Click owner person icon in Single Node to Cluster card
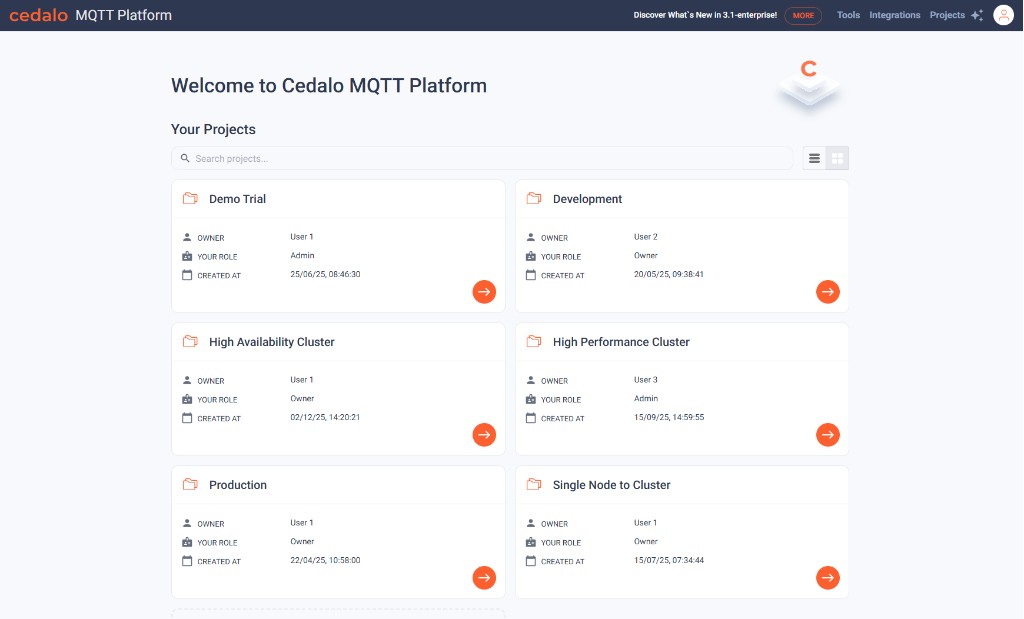 tap(530, 523)
